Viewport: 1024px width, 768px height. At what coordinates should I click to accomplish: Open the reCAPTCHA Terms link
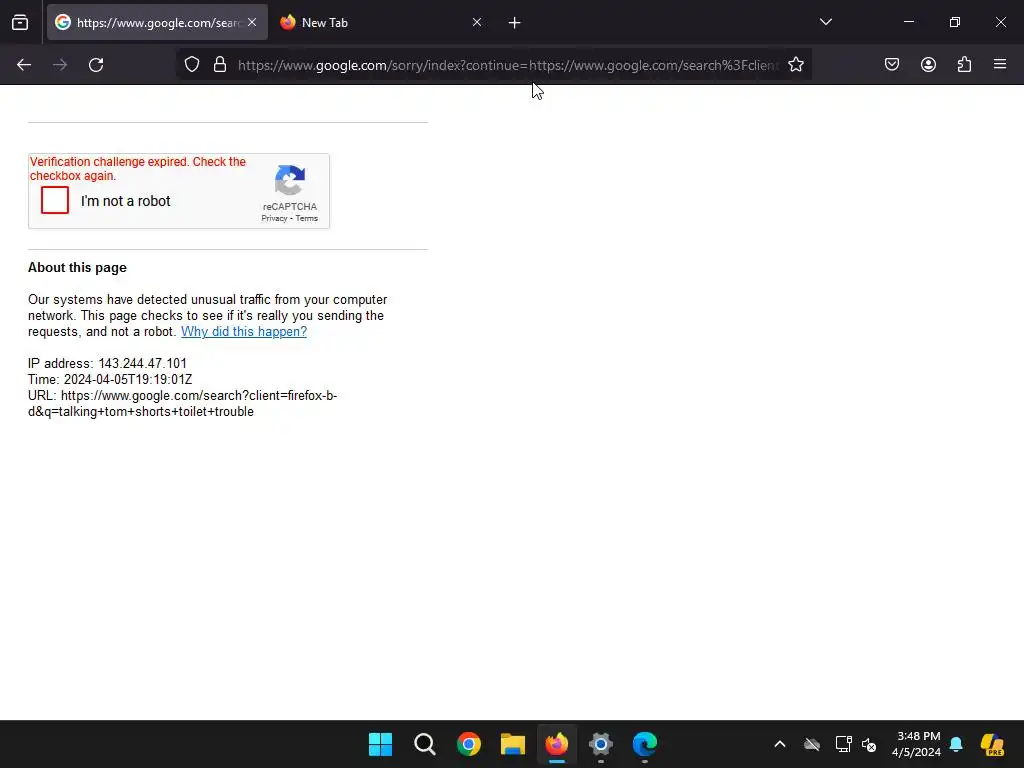pos(307,219)
